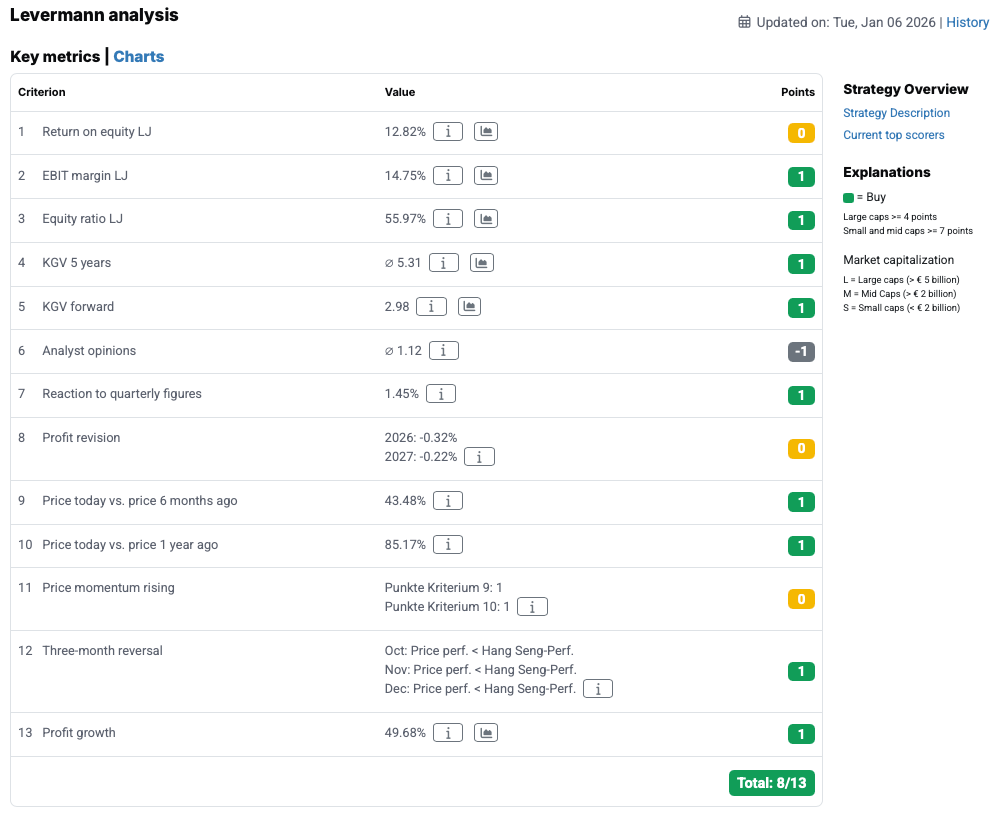
Task: View Current top scorers link
Action: coord(893,135)
